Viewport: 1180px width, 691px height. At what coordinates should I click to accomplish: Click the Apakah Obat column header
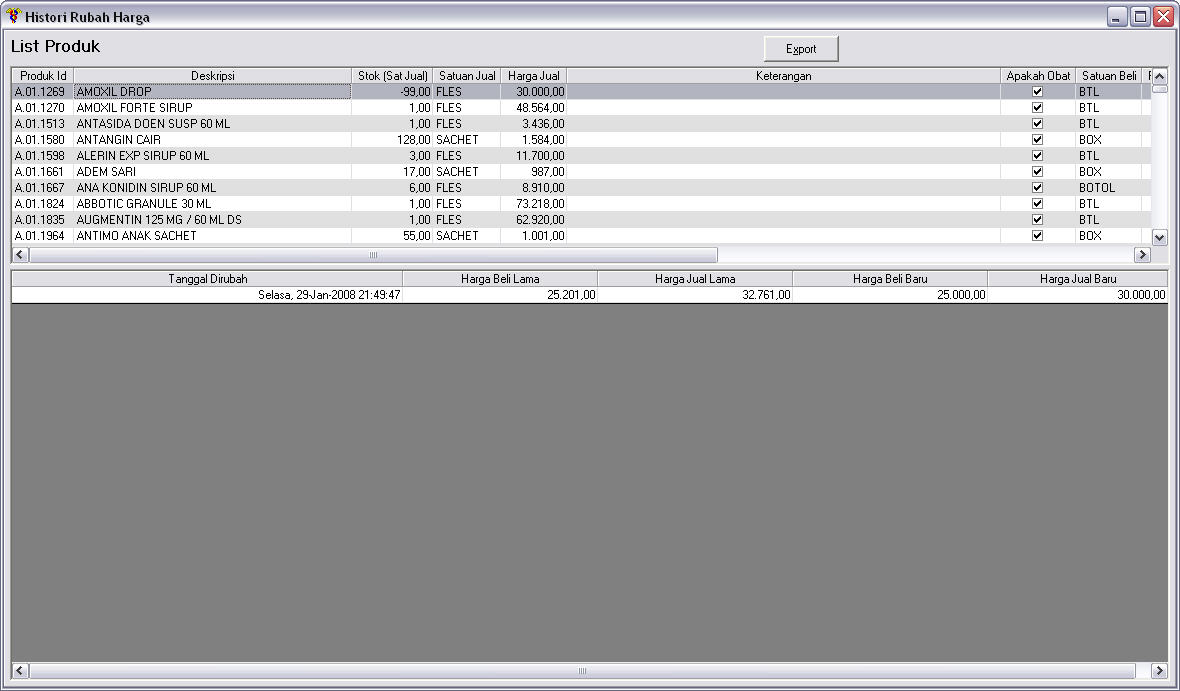coord(1038,75)
